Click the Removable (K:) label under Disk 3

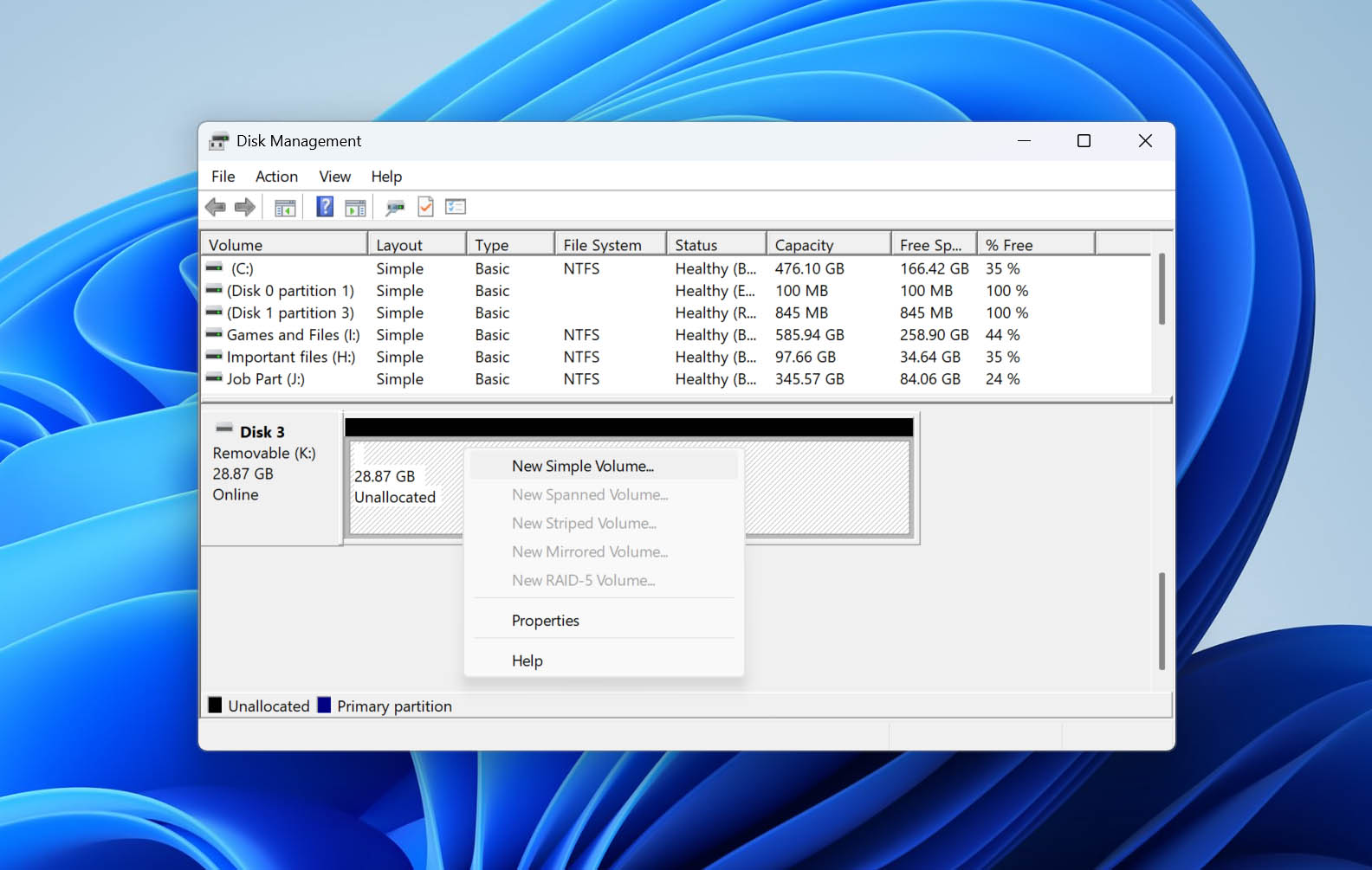point(264,453)
